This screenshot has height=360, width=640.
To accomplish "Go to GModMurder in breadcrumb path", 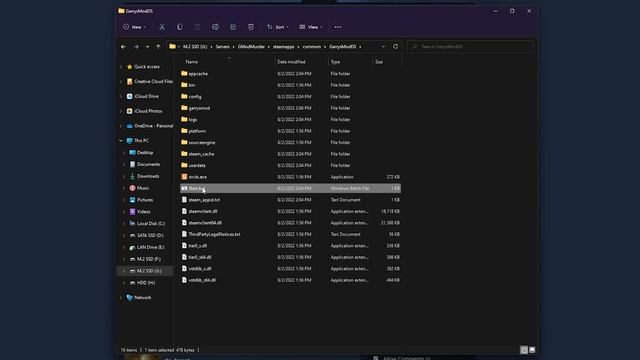I will [251, 47].
